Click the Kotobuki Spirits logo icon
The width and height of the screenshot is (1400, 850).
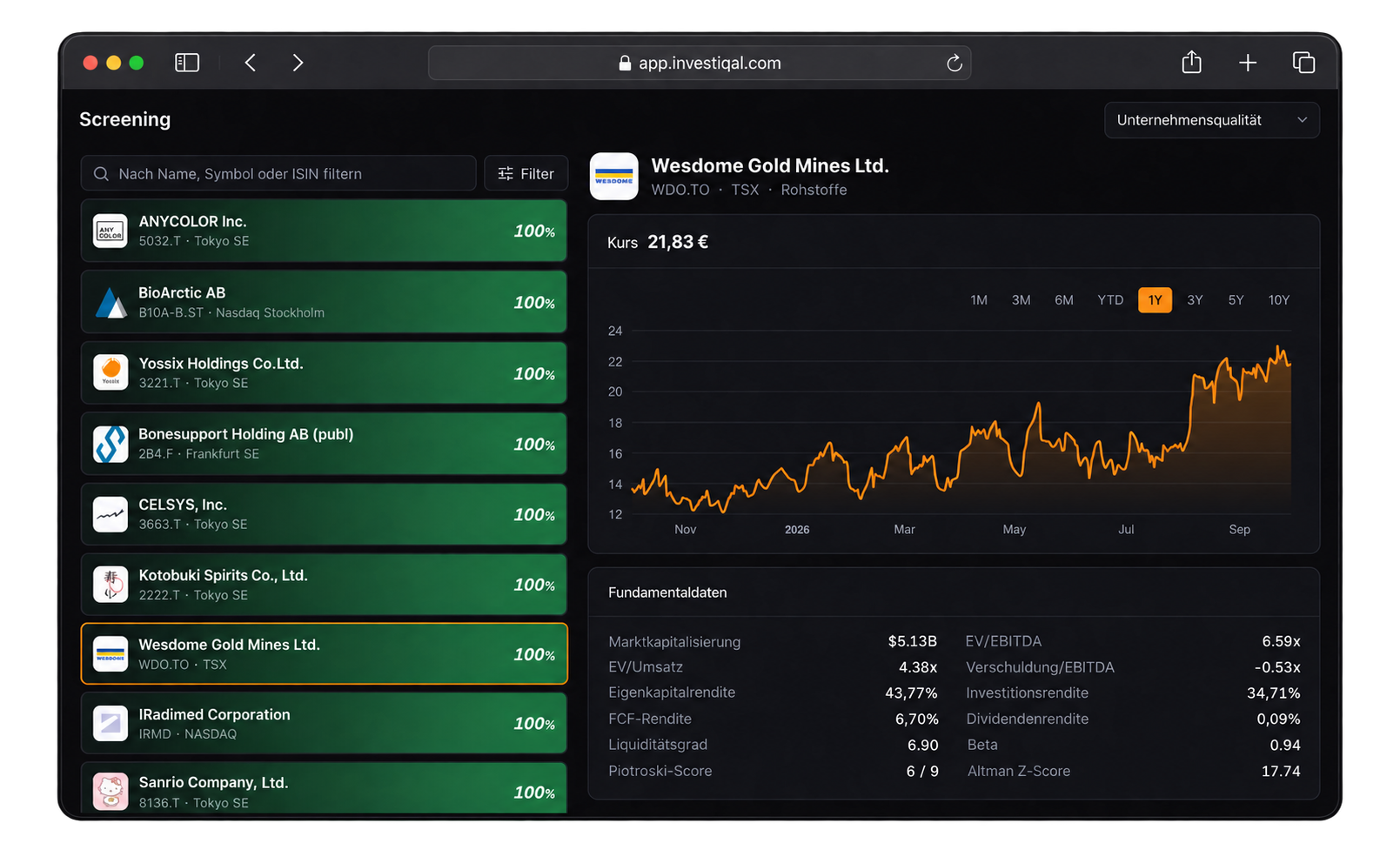click(111, 585)
